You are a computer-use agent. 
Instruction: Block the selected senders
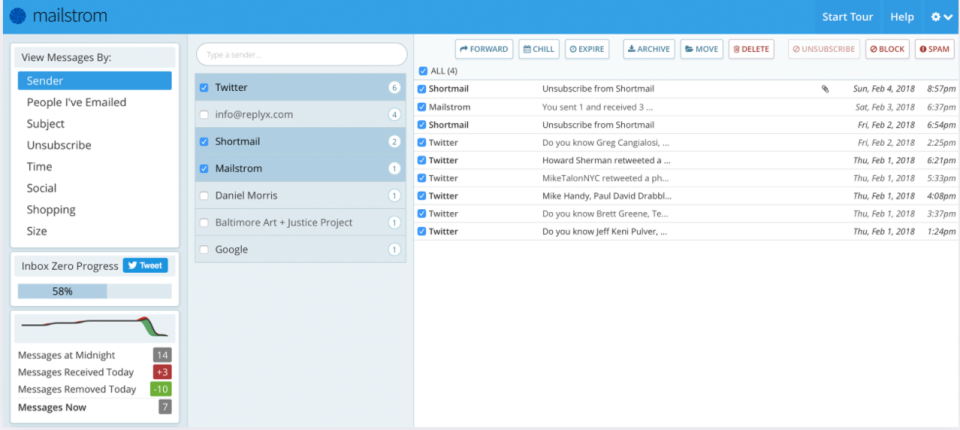pyautogui.click(x=887, y=49)
